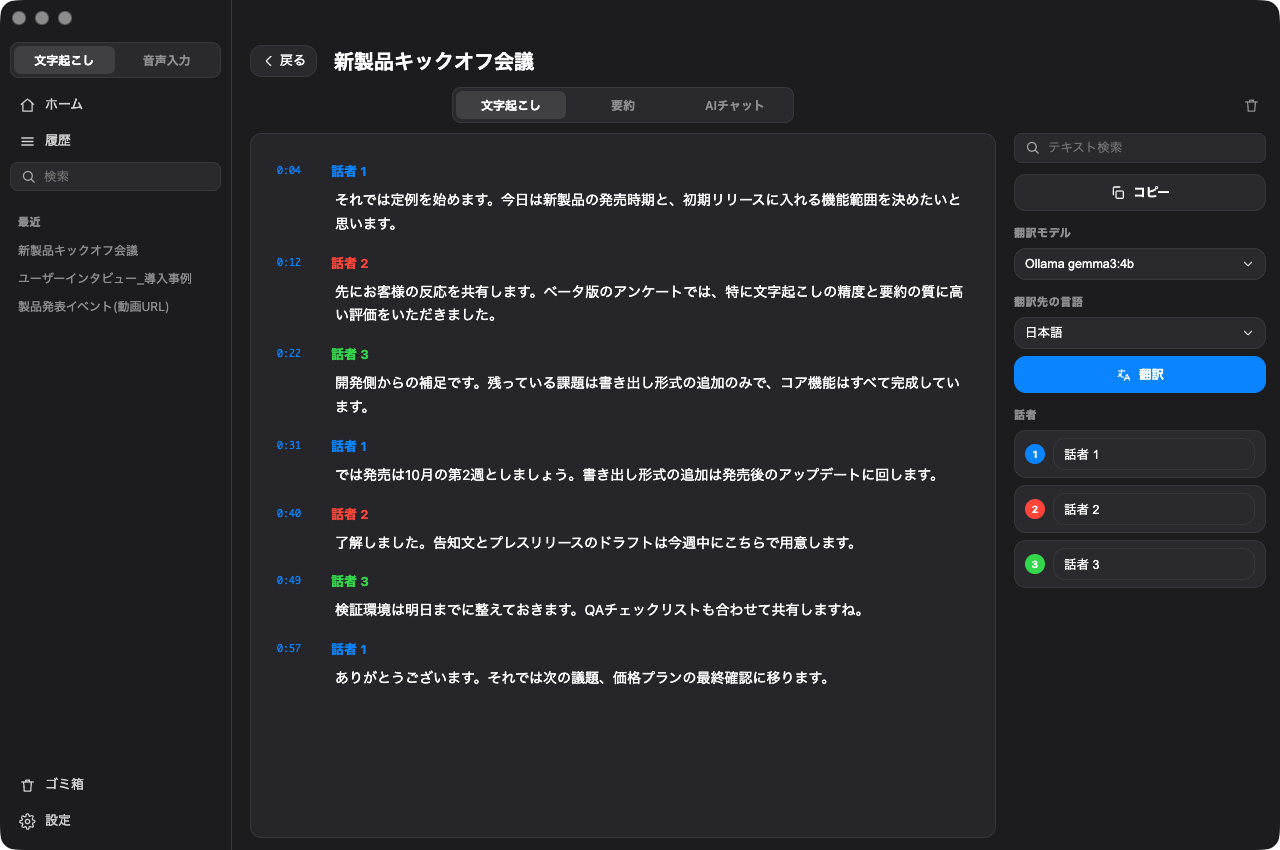Screen dimensions: 1280x850
Task: Switch to 音声入力 mode
Action: point(166,60)
